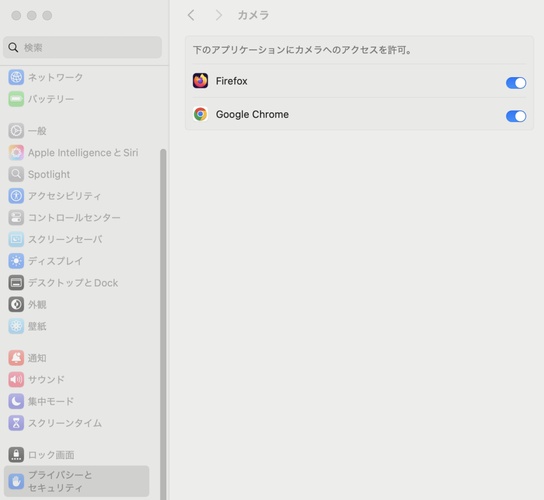Screen dimensions: 544x500
Task: Click the スクリーンセーバ icon
Action: 16,239
